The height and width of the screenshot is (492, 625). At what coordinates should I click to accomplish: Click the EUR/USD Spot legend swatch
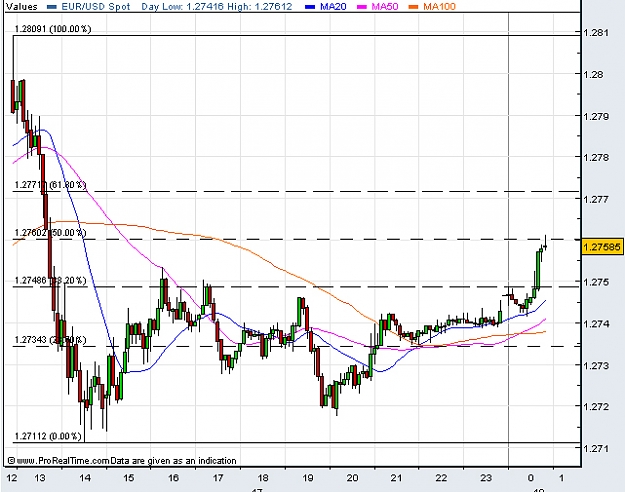click(52, 7)
